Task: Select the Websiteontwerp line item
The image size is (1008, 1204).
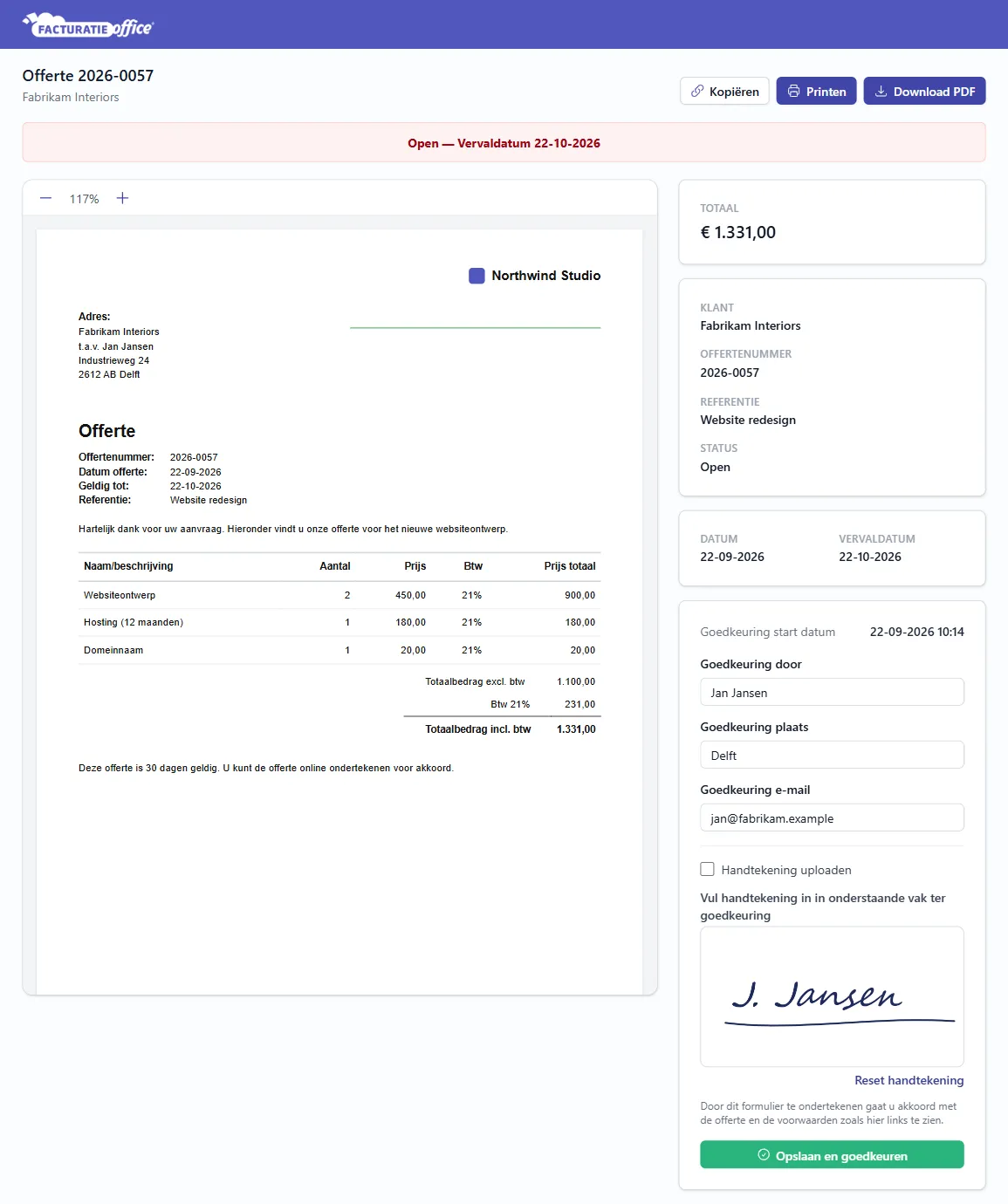Action: 339,595
